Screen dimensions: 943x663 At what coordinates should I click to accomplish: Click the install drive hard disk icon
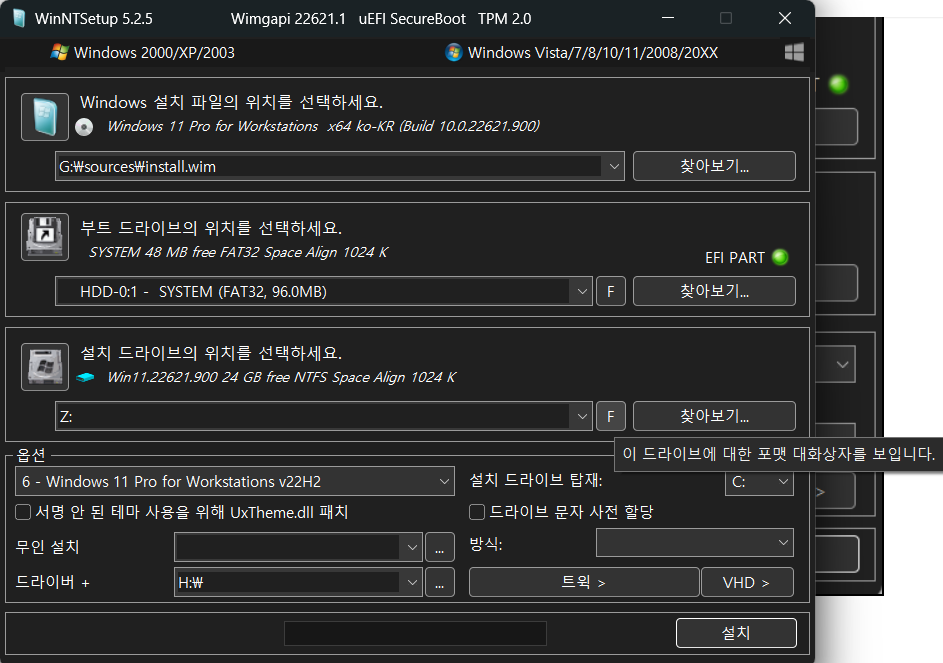click(x=45, y=367)
